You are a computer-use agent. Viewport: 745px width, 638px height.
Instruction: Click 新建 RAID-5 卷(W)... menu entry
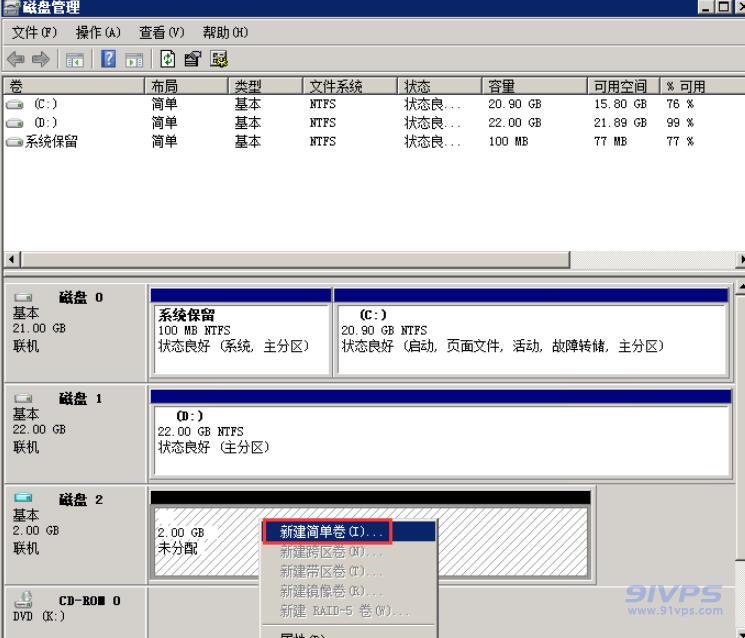(349, 610)
